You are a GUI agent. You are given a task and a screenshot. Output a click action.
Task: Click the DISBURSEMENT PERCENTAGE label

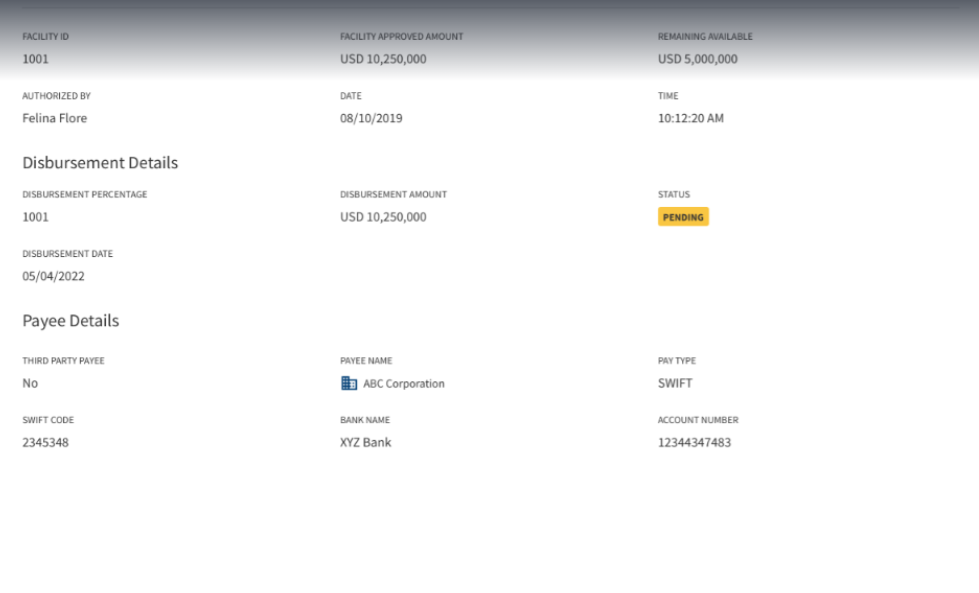click(x=85, y=194)
